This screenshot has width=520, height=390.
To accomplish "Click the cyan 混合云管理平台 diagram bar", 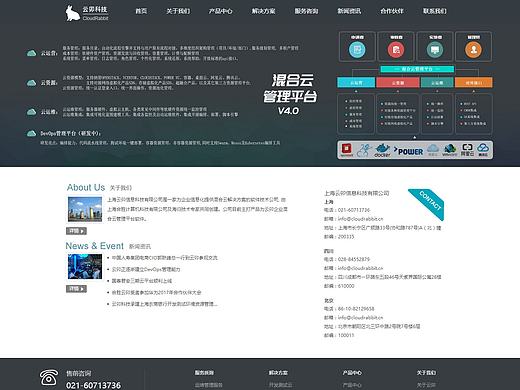I will [x=417, y=69].
